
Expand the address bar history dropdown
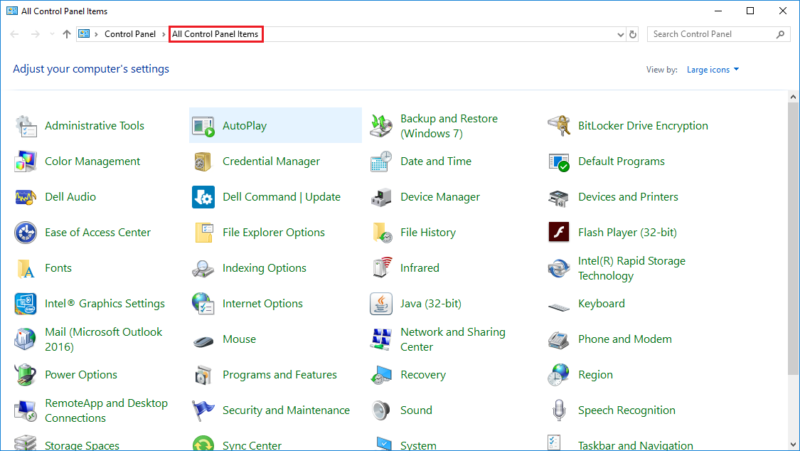[x=620, y=35]
